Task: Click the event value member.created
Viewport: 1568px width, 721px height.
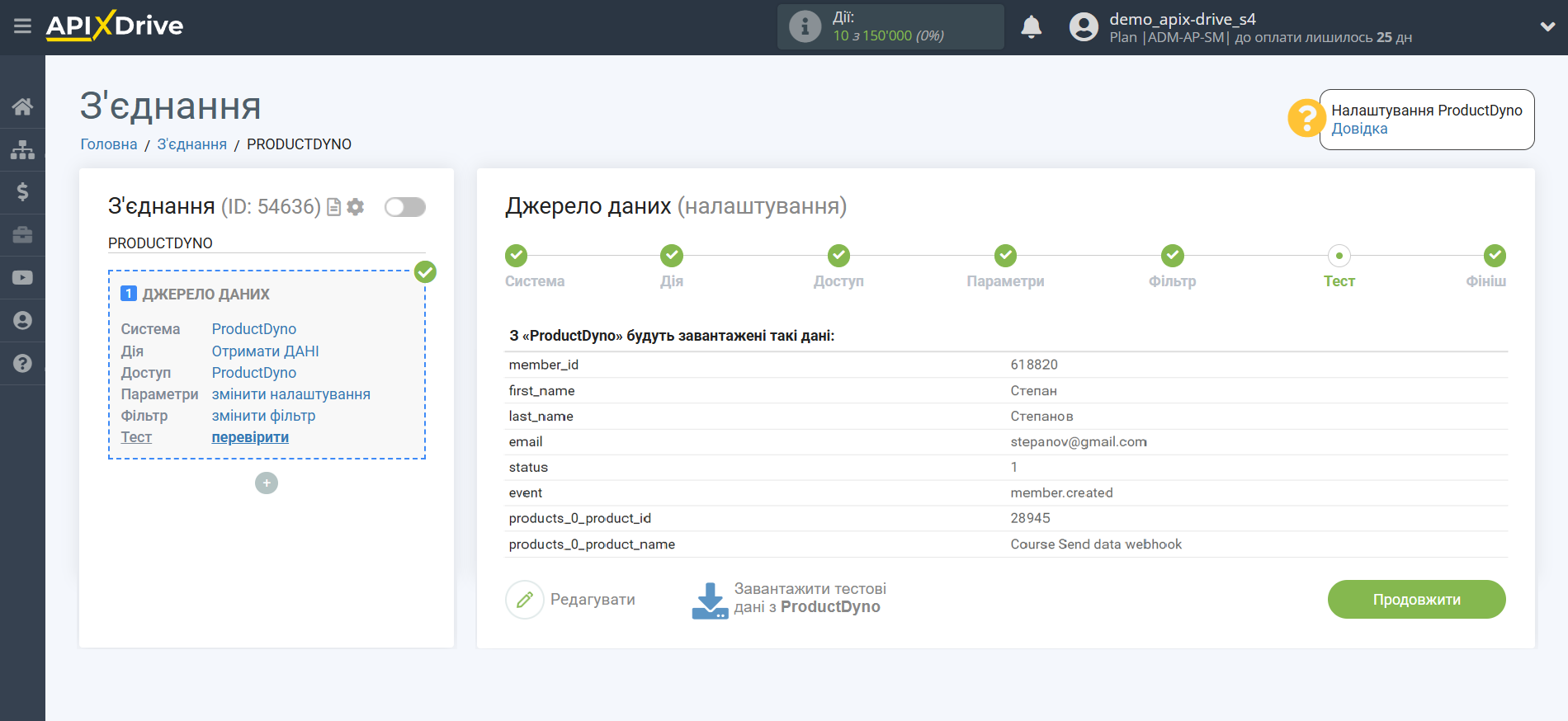Action: (x=1061, y=493)
